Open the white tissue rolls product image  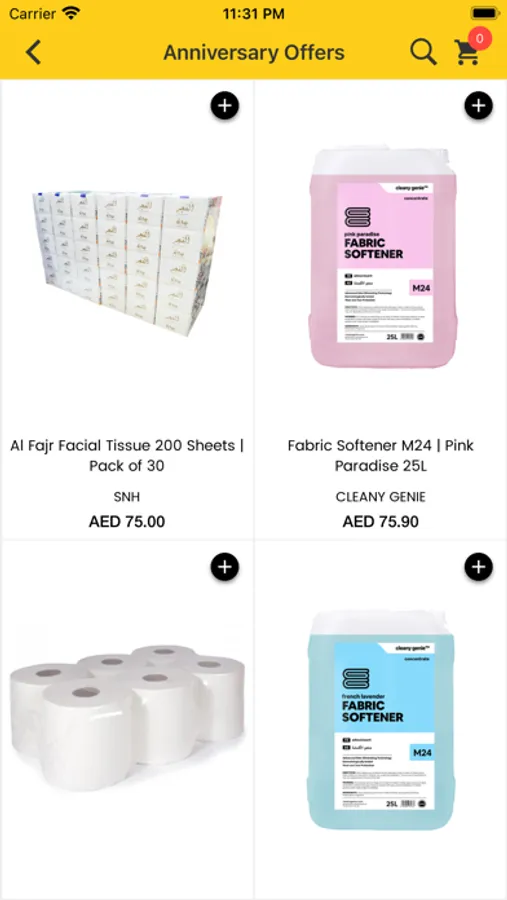pos(127,716)
